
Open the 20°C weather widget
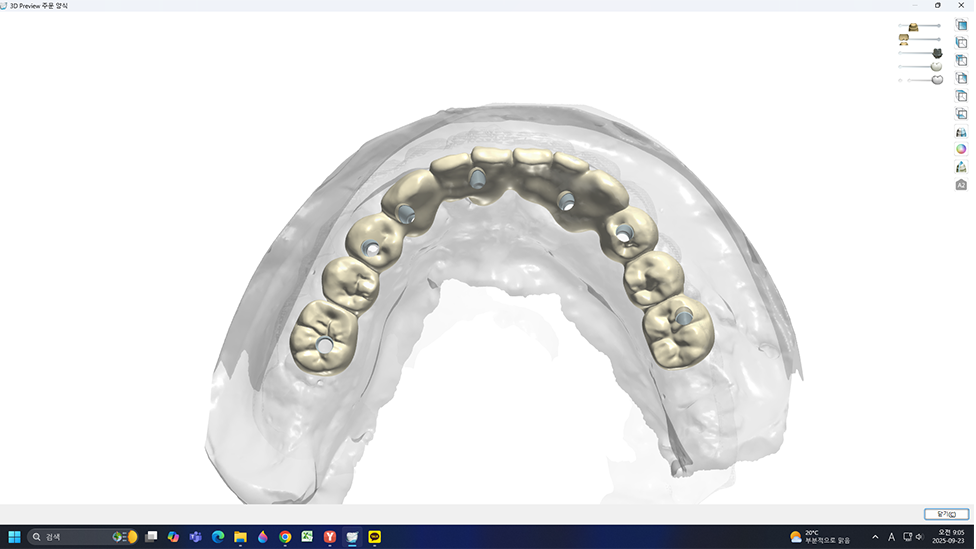click(820, 537)
